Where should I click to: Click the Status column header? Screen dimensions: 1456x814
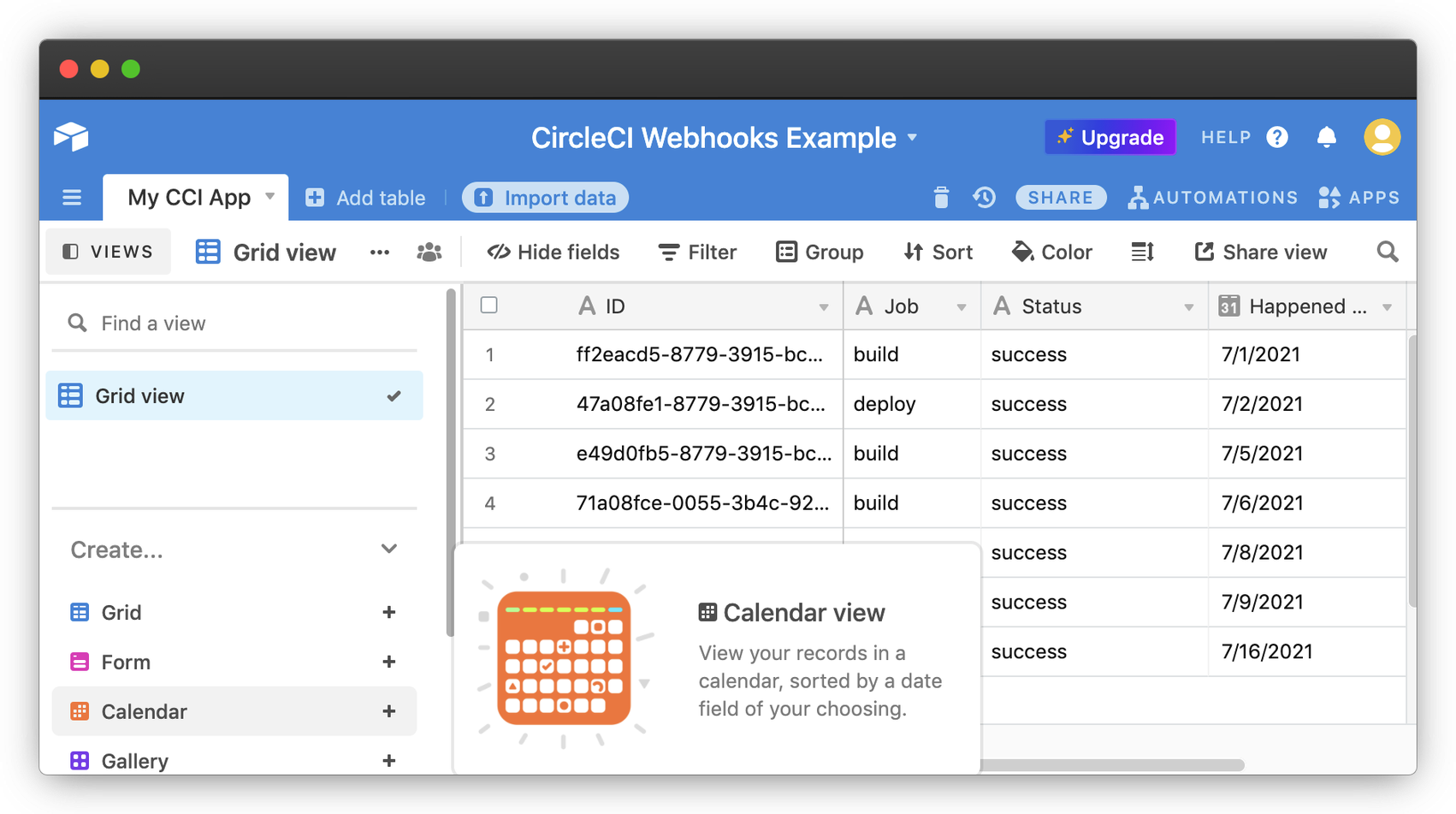pyautogui.click(x=1094, y=306)
